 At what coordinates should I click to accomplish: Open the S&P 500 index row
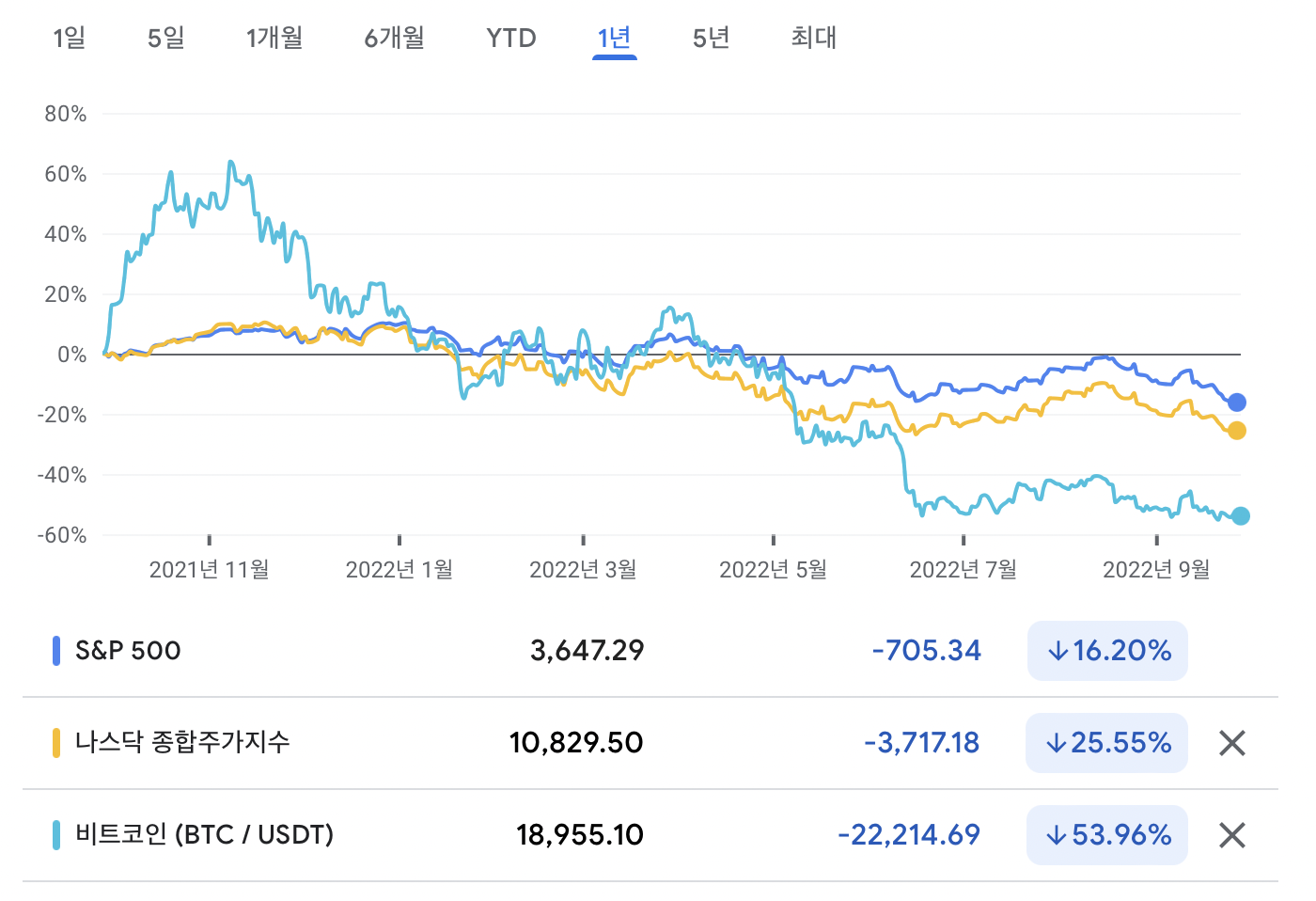650,651
